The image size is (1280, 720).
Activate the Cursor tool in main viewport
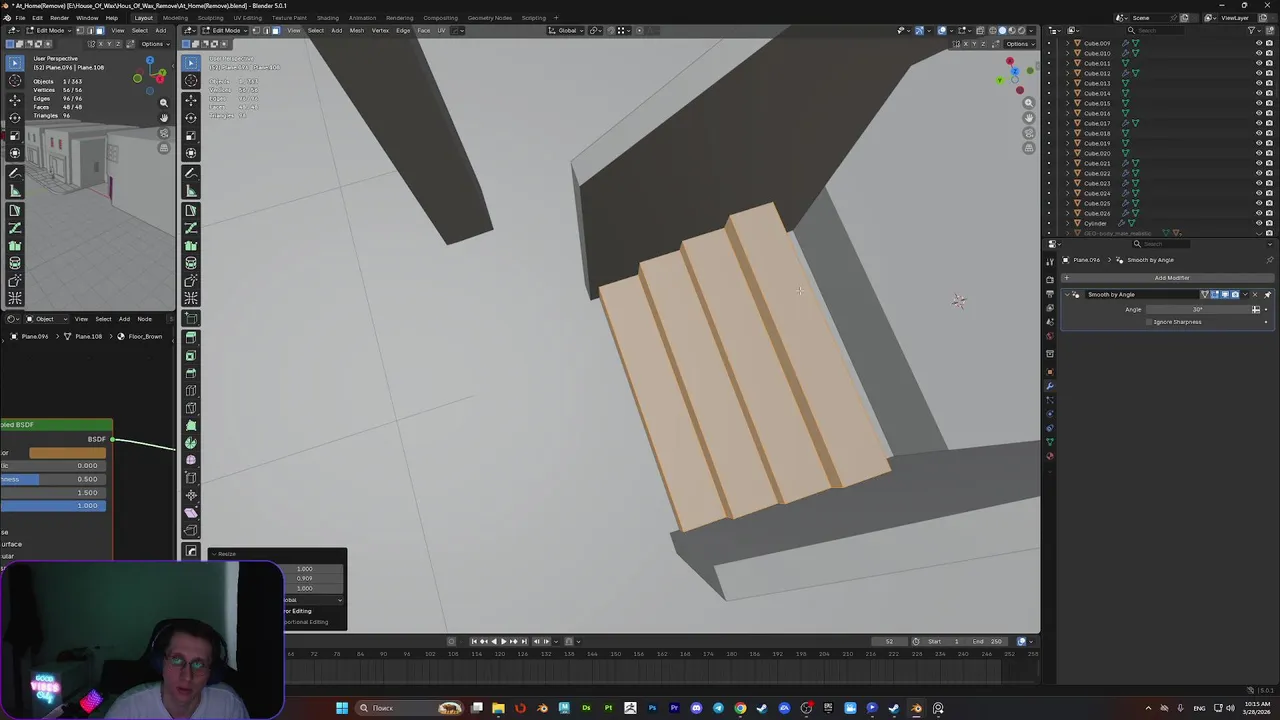[191, 81]
